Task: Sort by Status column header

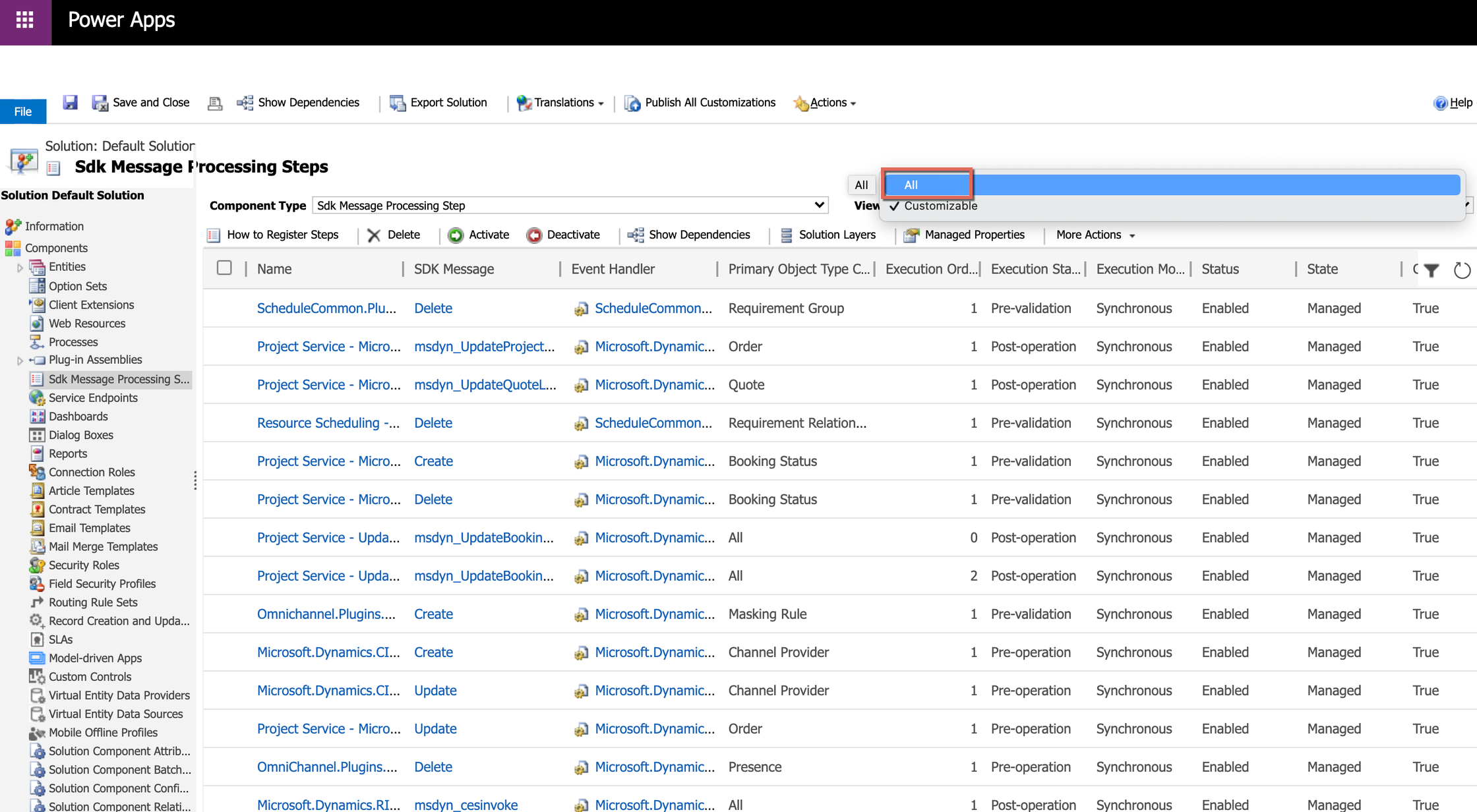Action: [1220, 269]
